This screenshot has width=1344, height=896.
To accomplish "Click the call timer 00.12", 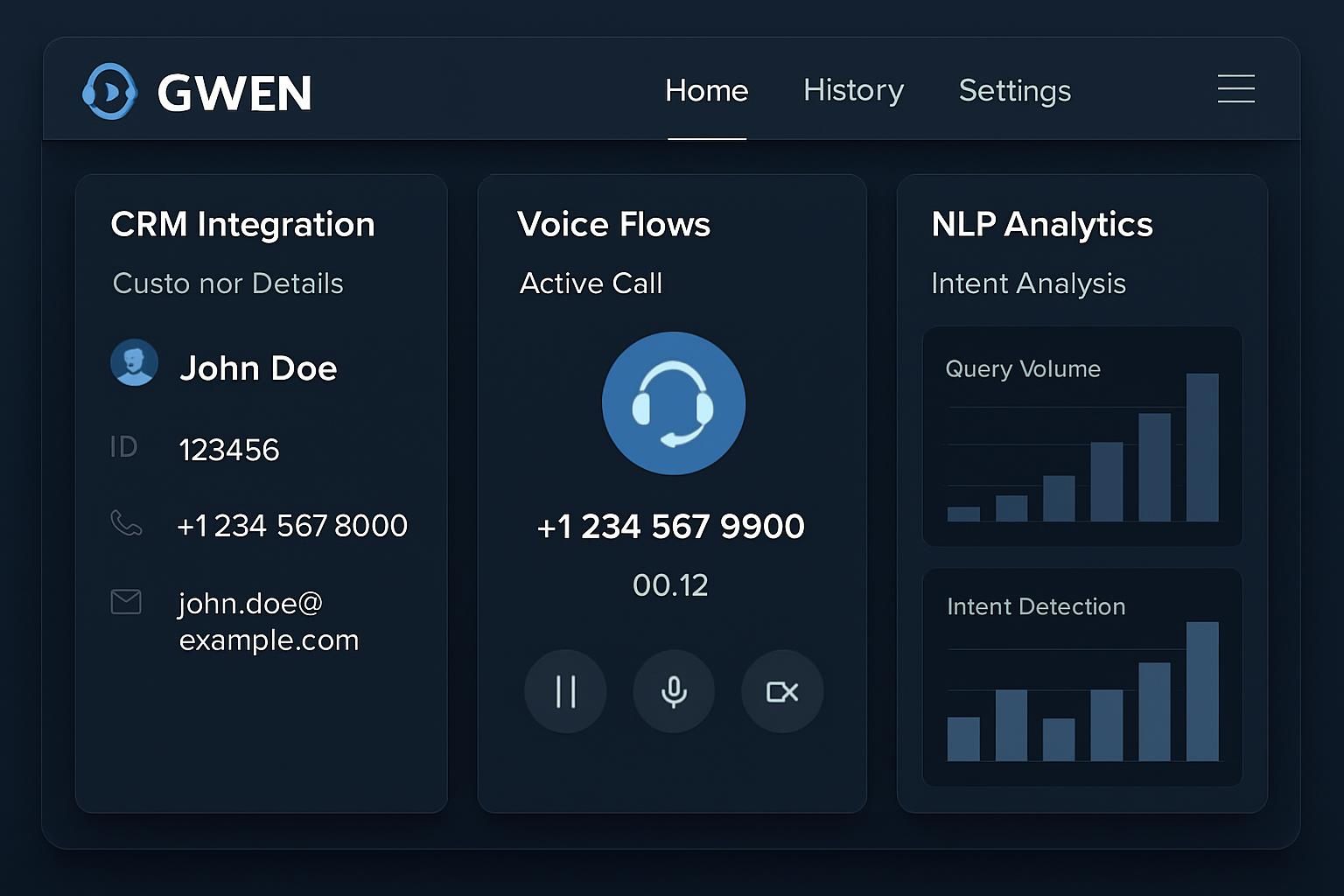I will pos(670,585).
